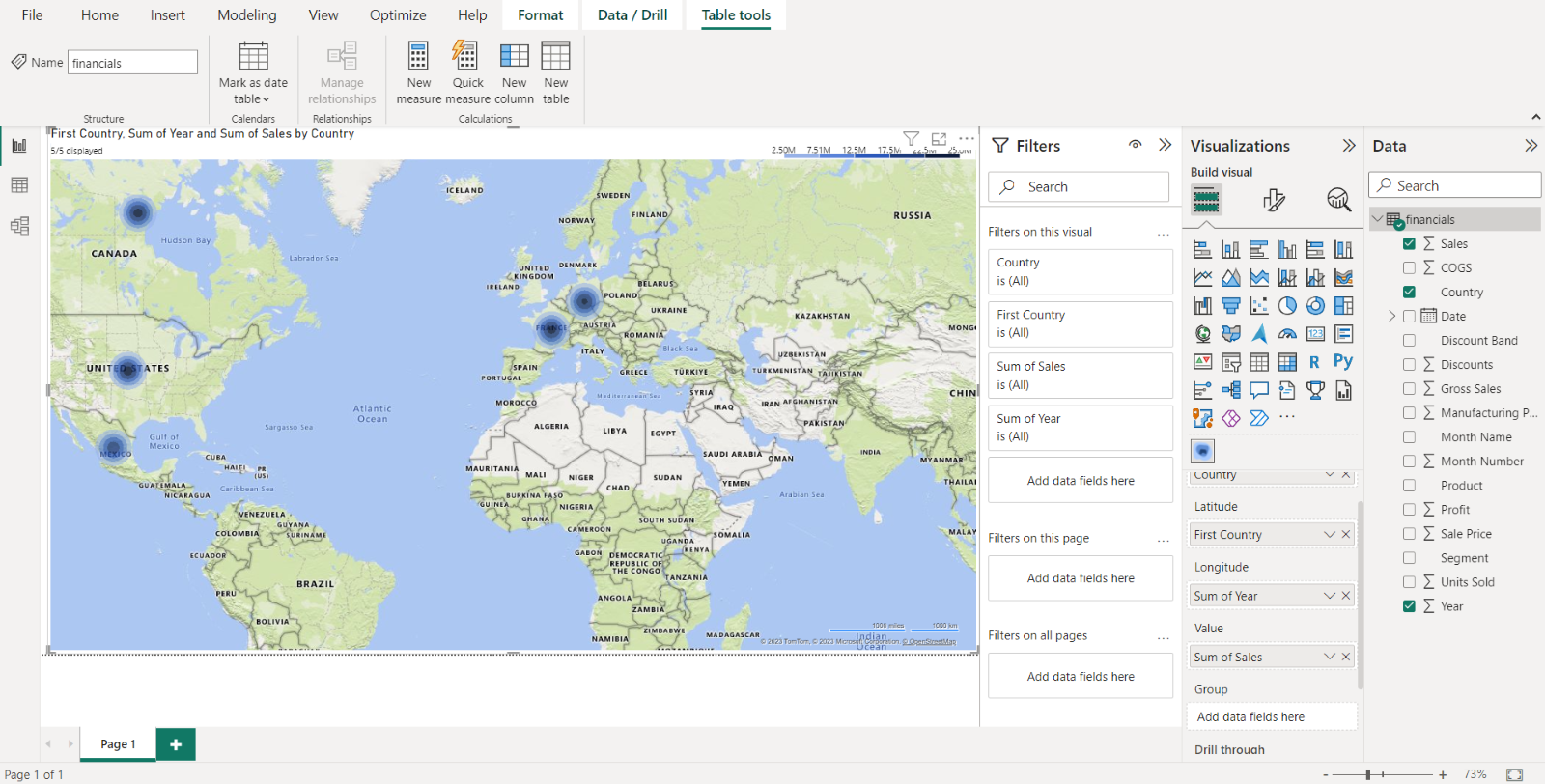Viewport: 1545px width, 784px height.
Task: Click the New measure icon
Action: coord(418,56)
